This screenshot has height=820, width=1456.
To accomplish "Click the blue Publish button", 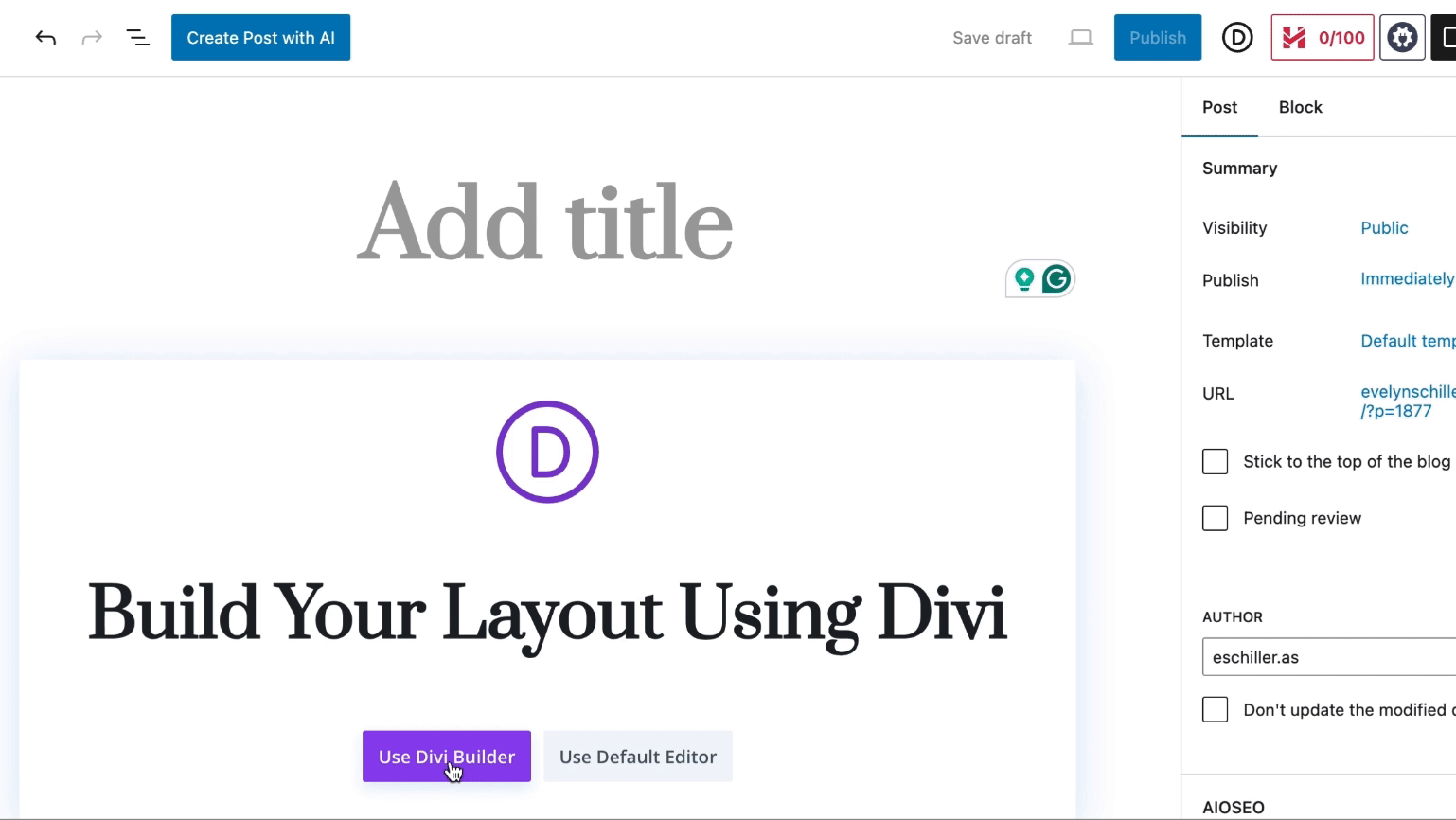I will click(1157, 38).
